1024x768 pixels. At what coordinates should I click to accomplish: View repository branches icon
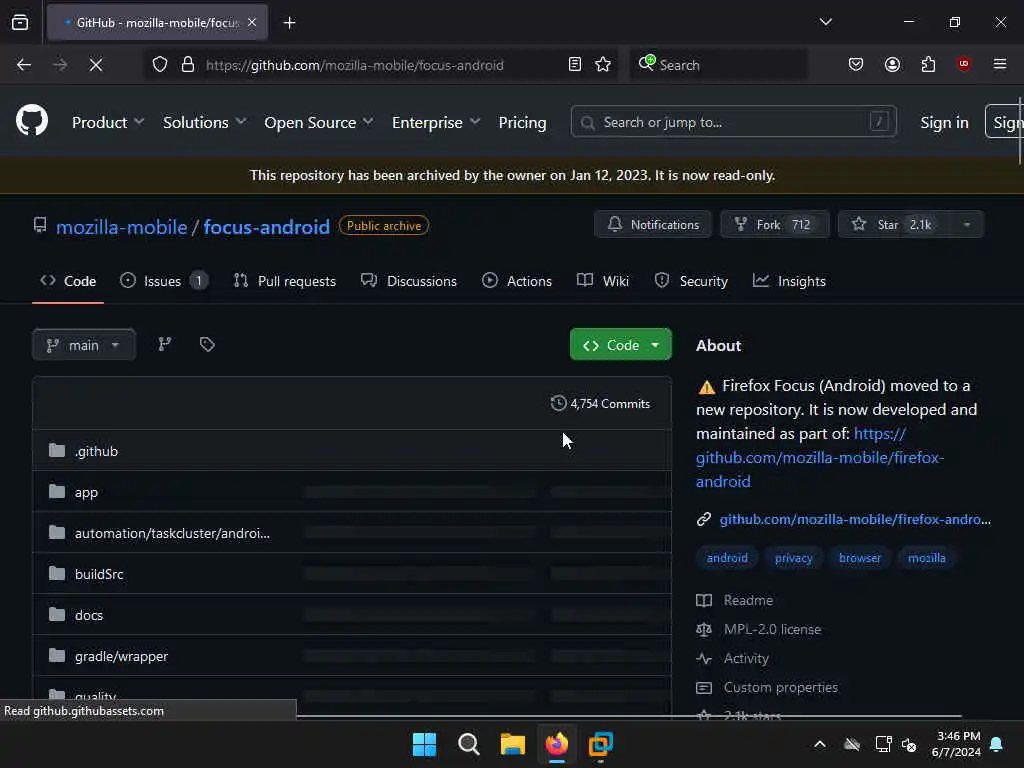point(165,344)
